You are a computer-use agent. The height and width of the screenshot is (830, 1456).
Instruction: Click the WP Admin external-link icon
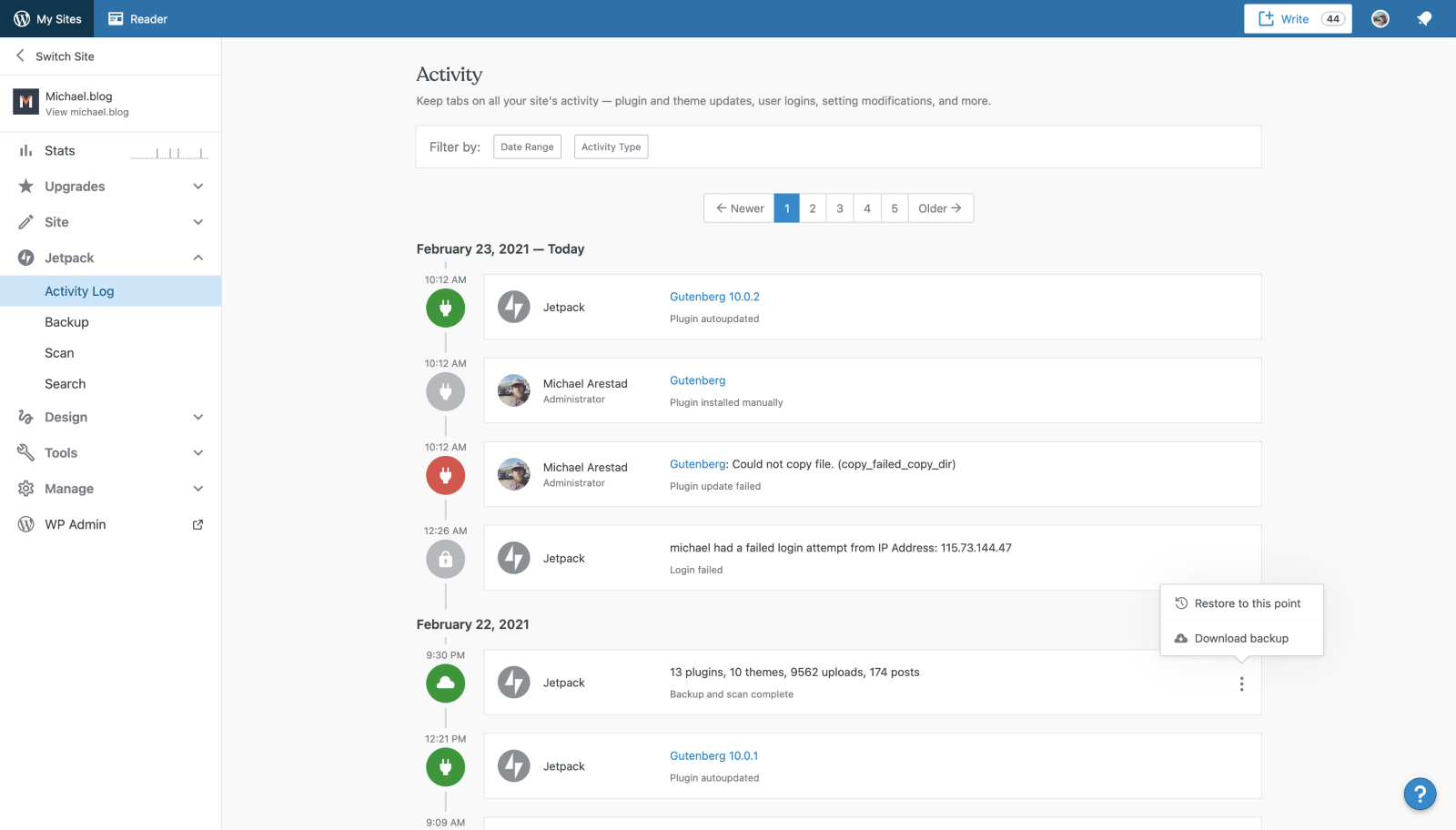pos(197,524)
